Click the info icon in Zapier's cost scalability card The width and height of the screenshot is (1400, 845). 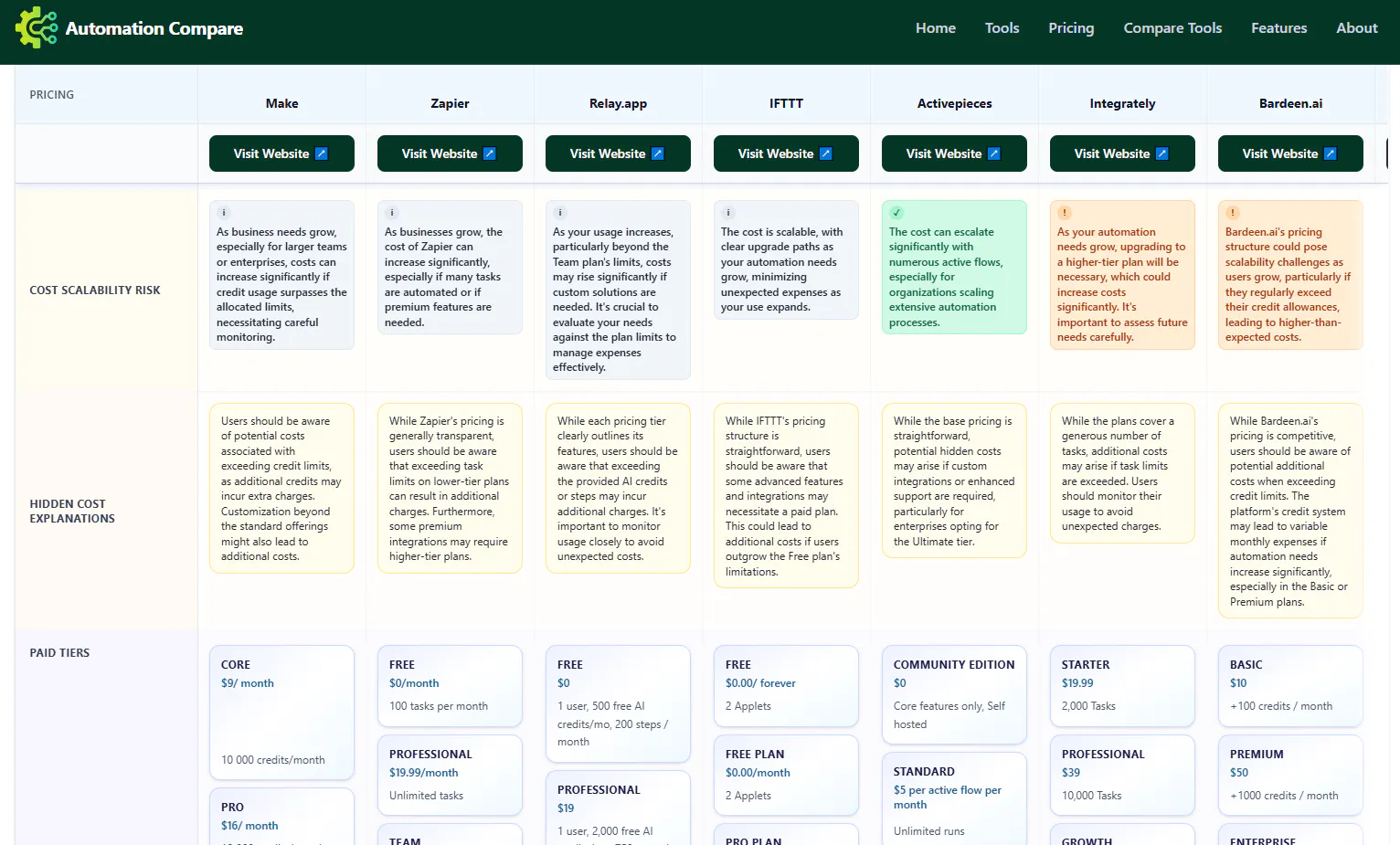click(392, 213)
